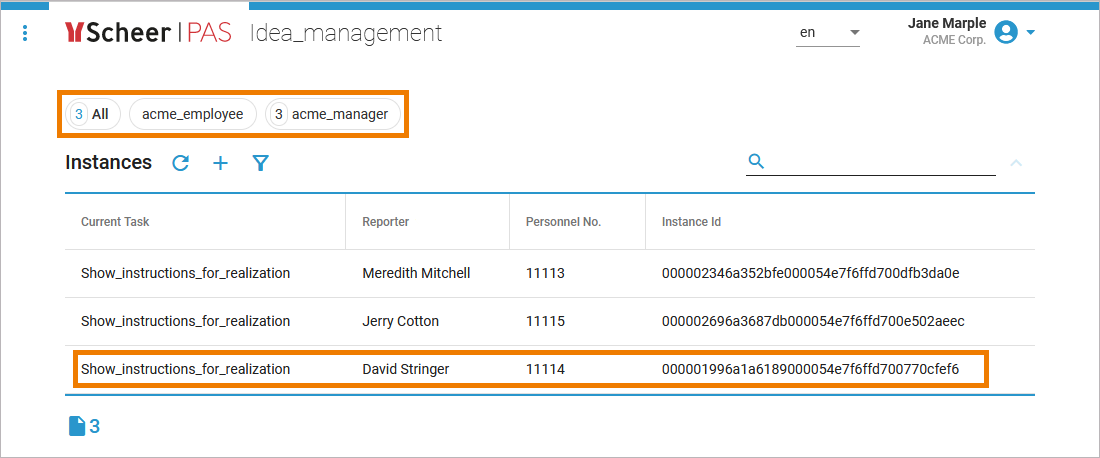Sort by Personnel No. column header
Viewport: 1100px width, 458px height.
563,222
